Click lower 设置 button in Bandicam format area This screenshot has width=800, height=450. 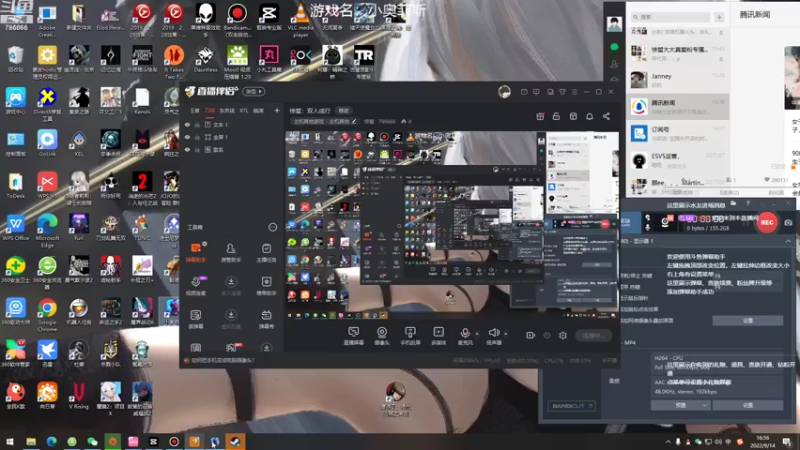(747, 405)
